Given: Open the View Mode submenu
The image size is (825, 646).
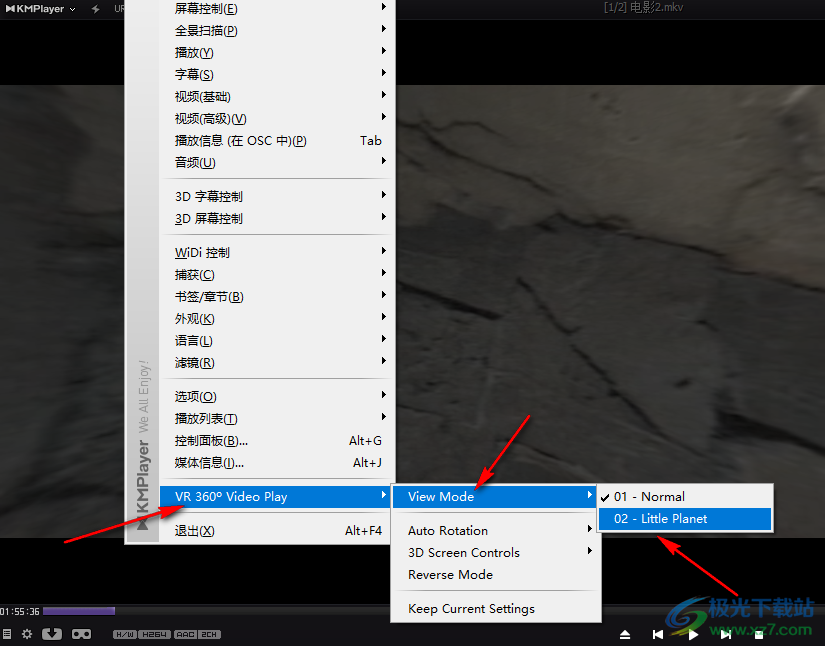Looking at the screenshot, I should pos(494,497).
